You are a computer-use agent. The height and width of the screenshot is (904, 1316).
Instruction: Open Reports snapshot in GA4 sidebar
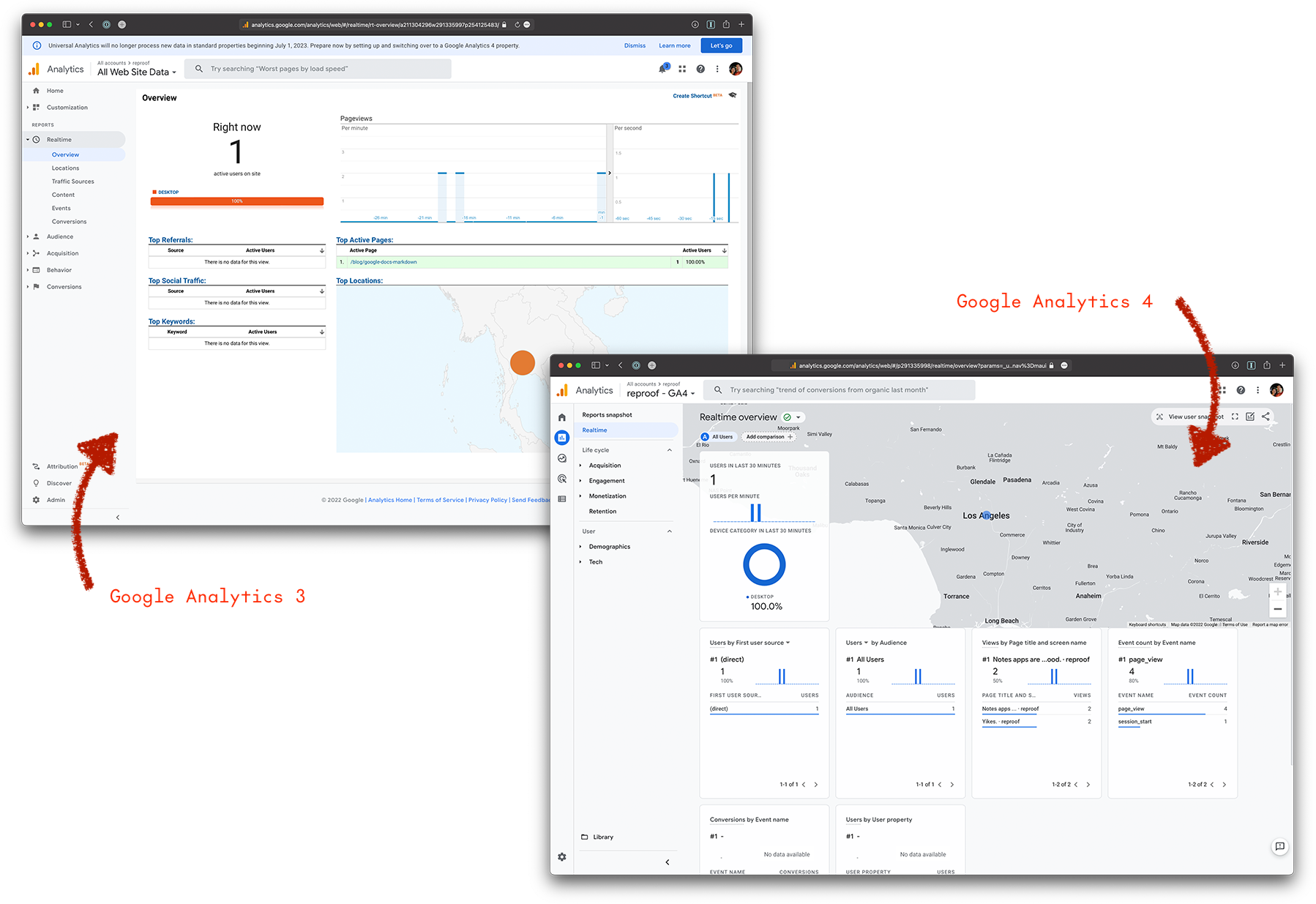click(607, 415)
